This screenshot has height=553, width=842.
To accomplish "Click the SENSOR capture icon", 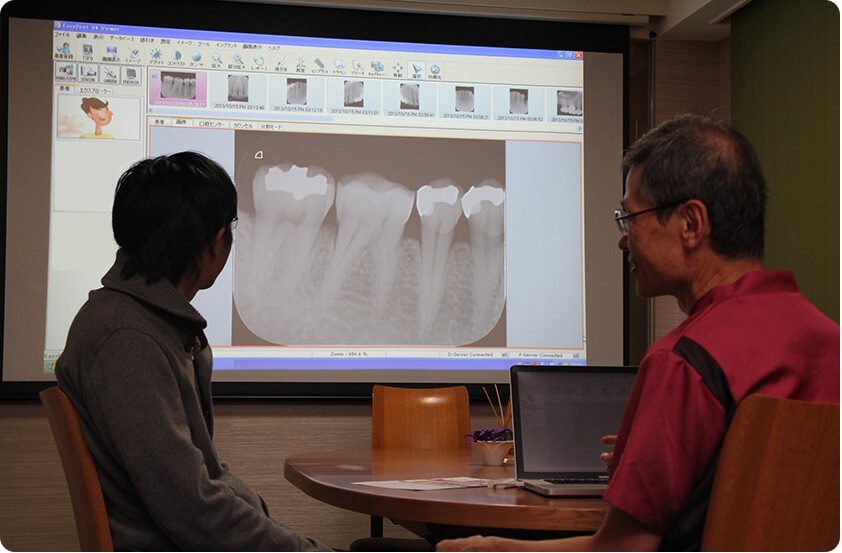I will click(x=88, y=73).
